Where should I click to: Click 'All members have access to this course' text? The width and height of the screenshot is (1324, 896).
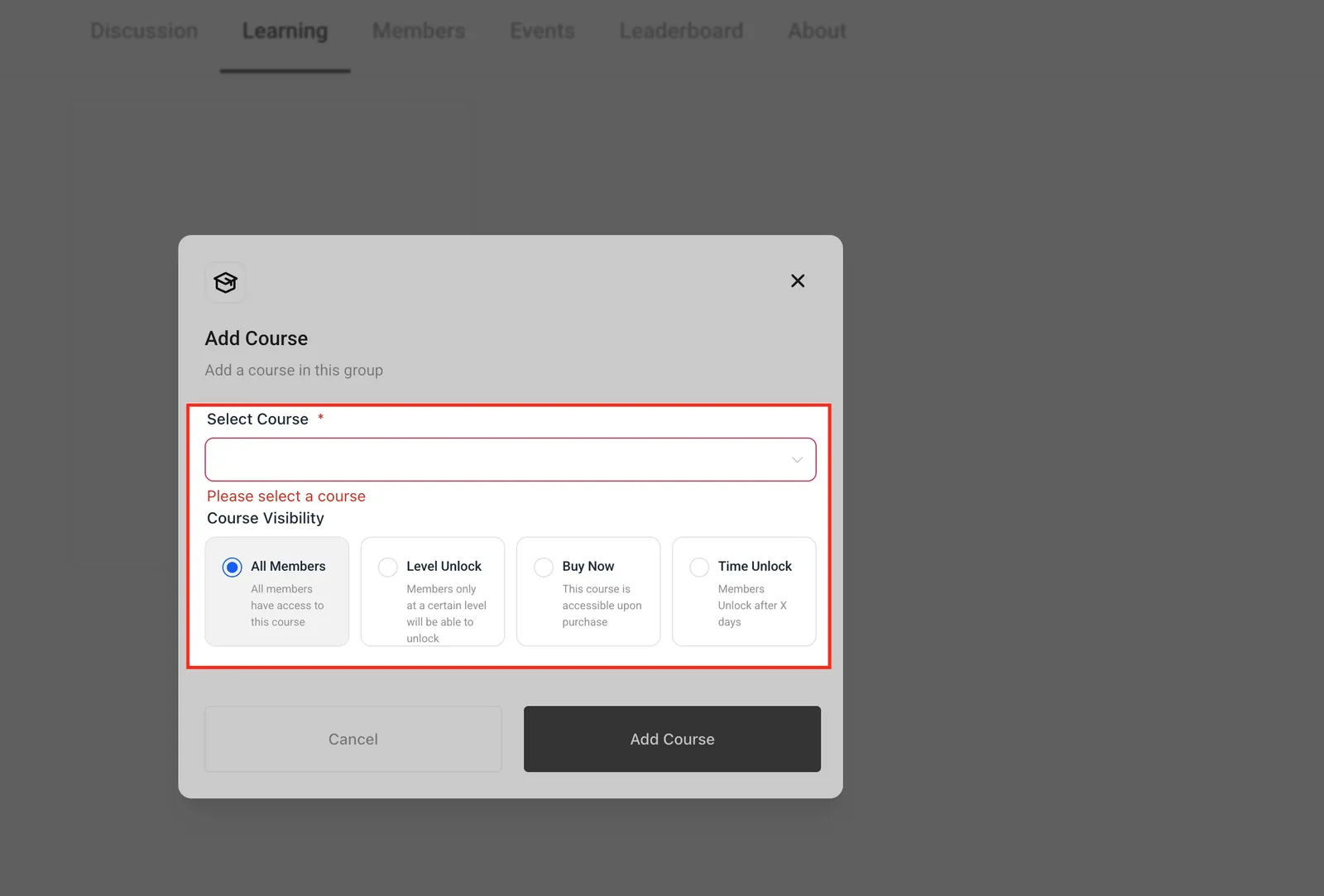point(287,606)
